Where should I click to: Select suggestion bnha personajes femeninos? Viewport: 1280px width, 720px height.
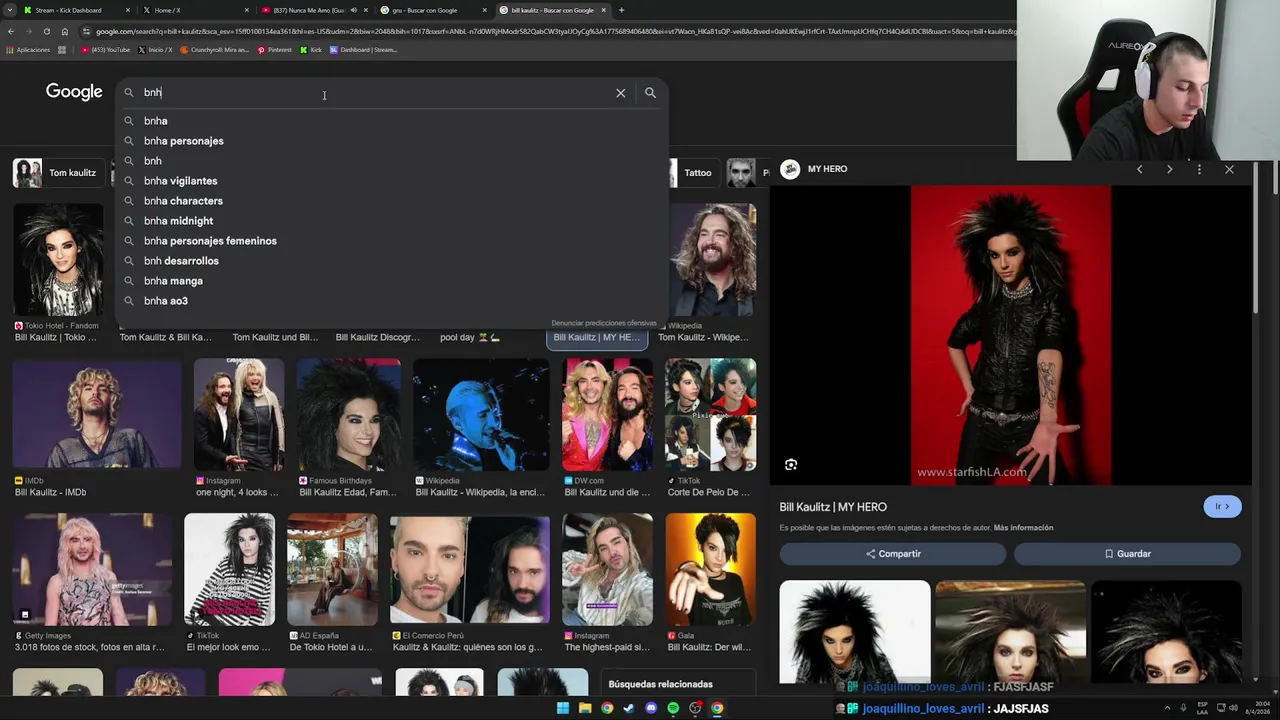coord(392,241)
